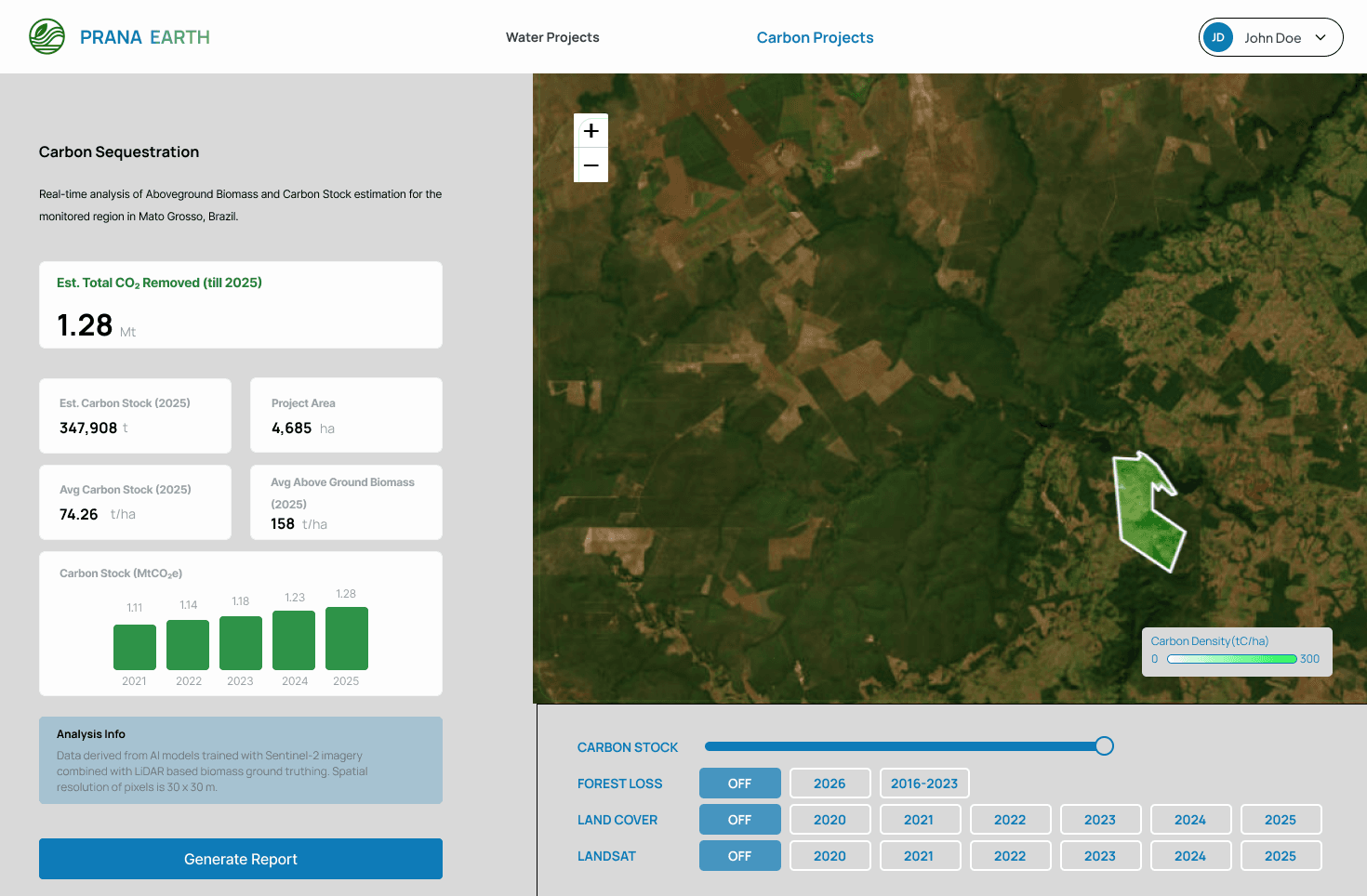Show Land Cover for 2025
1367x896 pixels.
[x=1281, y=820]
